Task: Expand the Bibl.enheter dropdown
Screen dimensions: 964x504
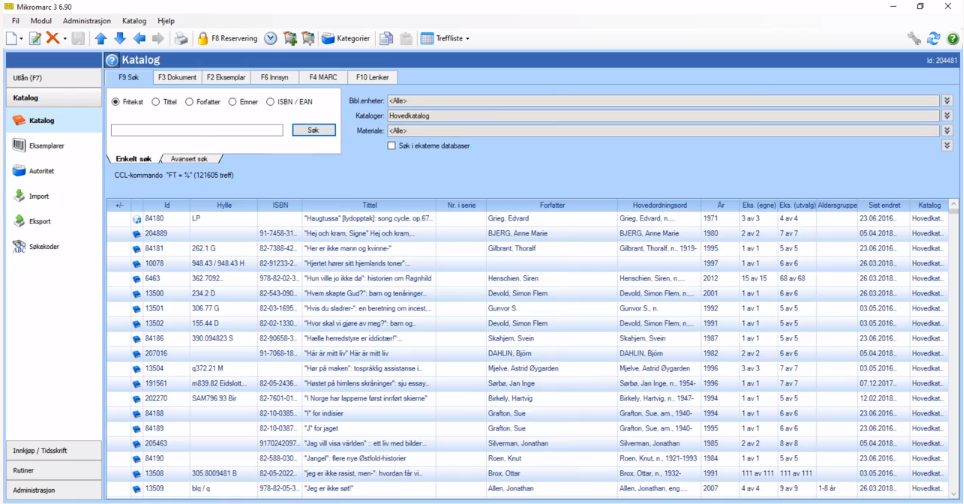Action: point(946,101)
